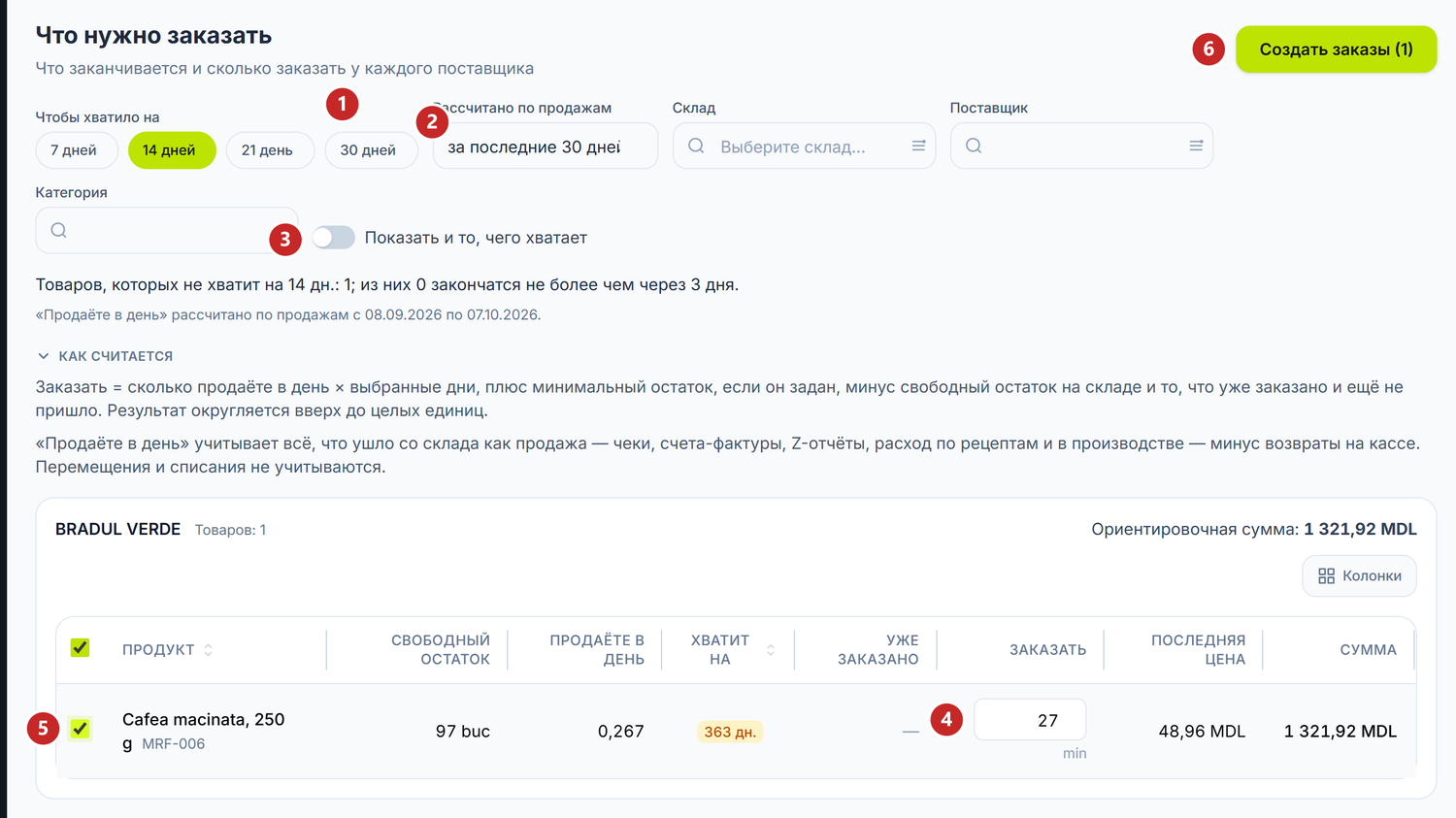Uncheck the Cafea macinata row checkbox

[81, 729]
